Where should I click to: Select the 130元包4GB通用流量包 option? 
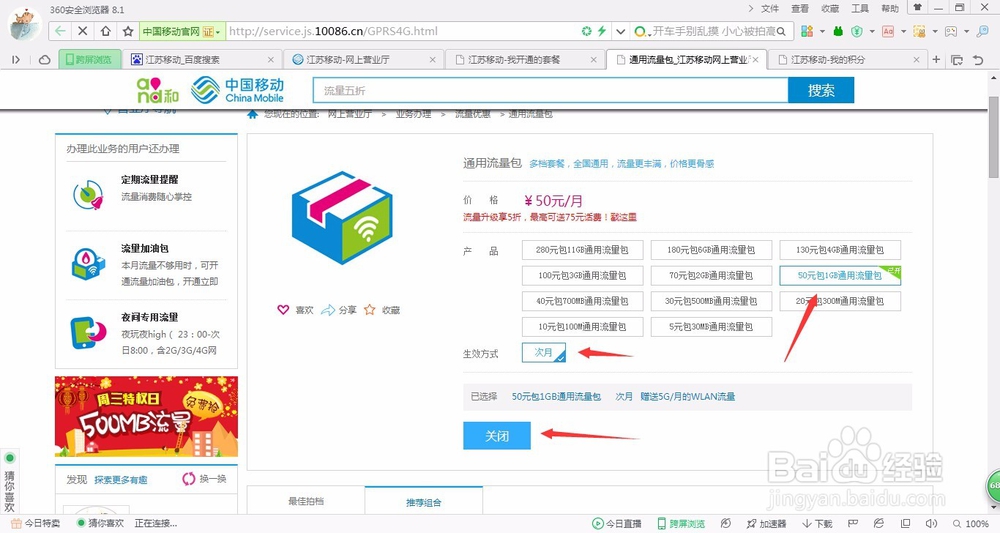click(x=840, y=250)
